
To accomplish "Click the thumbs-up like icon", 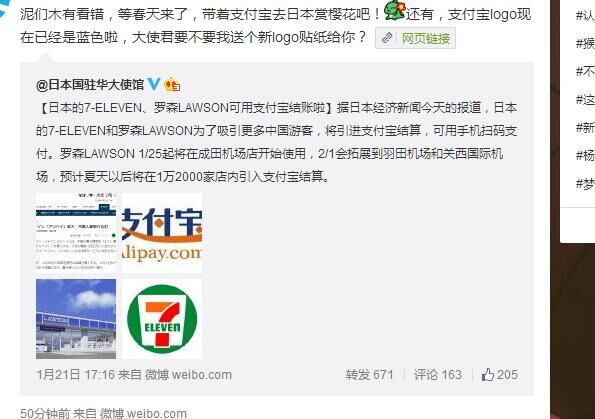I will [488, 375].
